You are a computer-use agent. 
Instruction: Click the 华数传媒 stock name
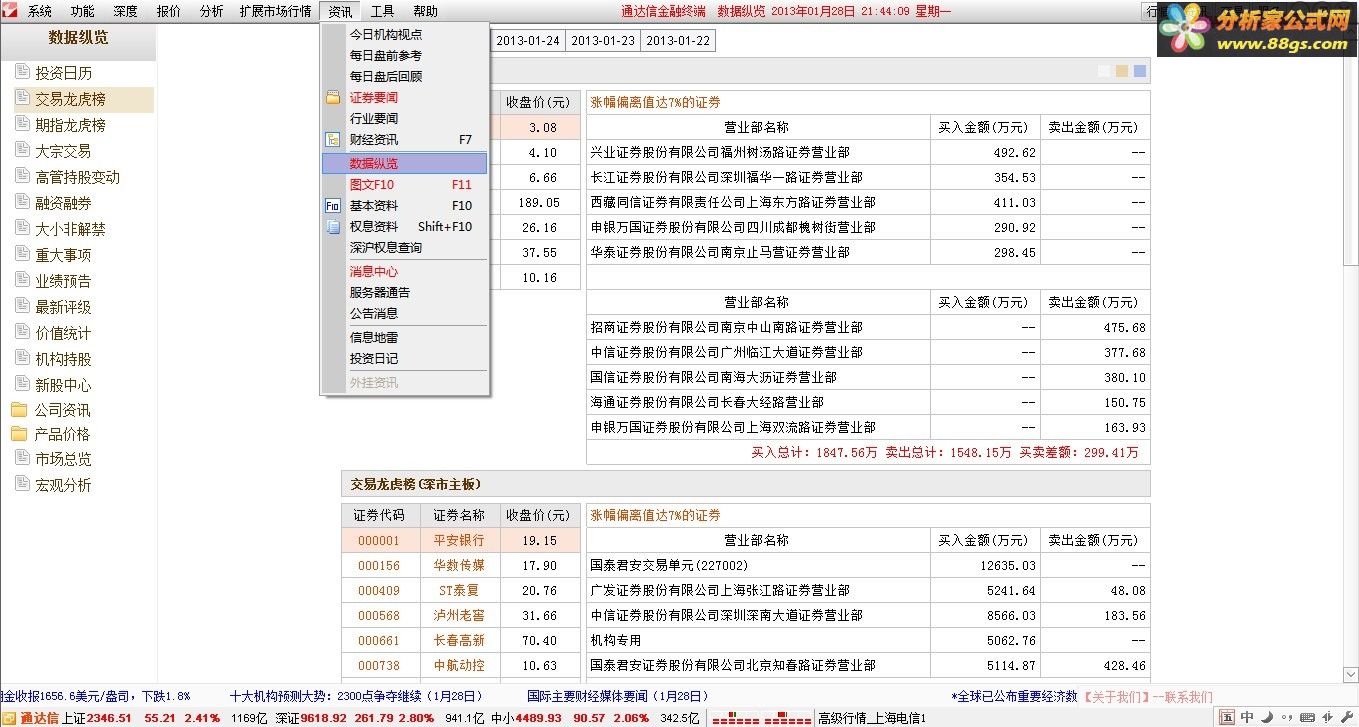tap(459, 566)
